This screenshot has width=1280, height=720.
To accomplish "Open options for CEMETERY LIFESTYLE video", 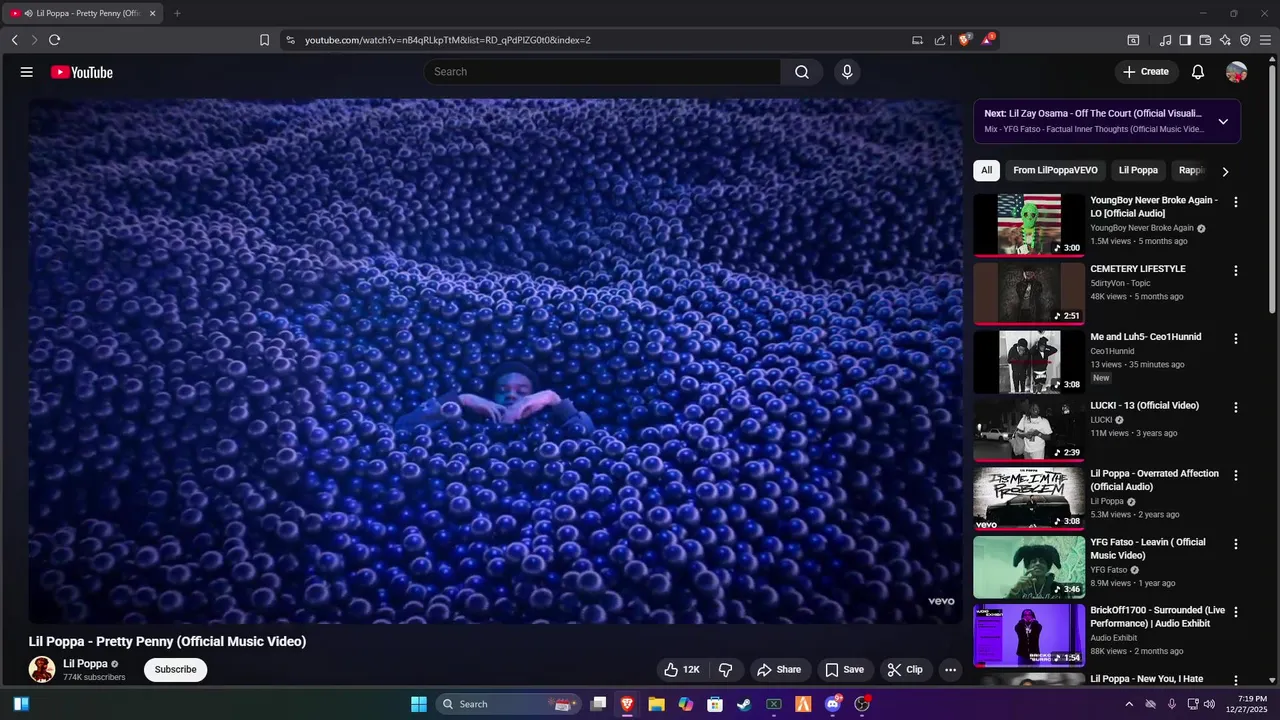I will pos(1236,271).
